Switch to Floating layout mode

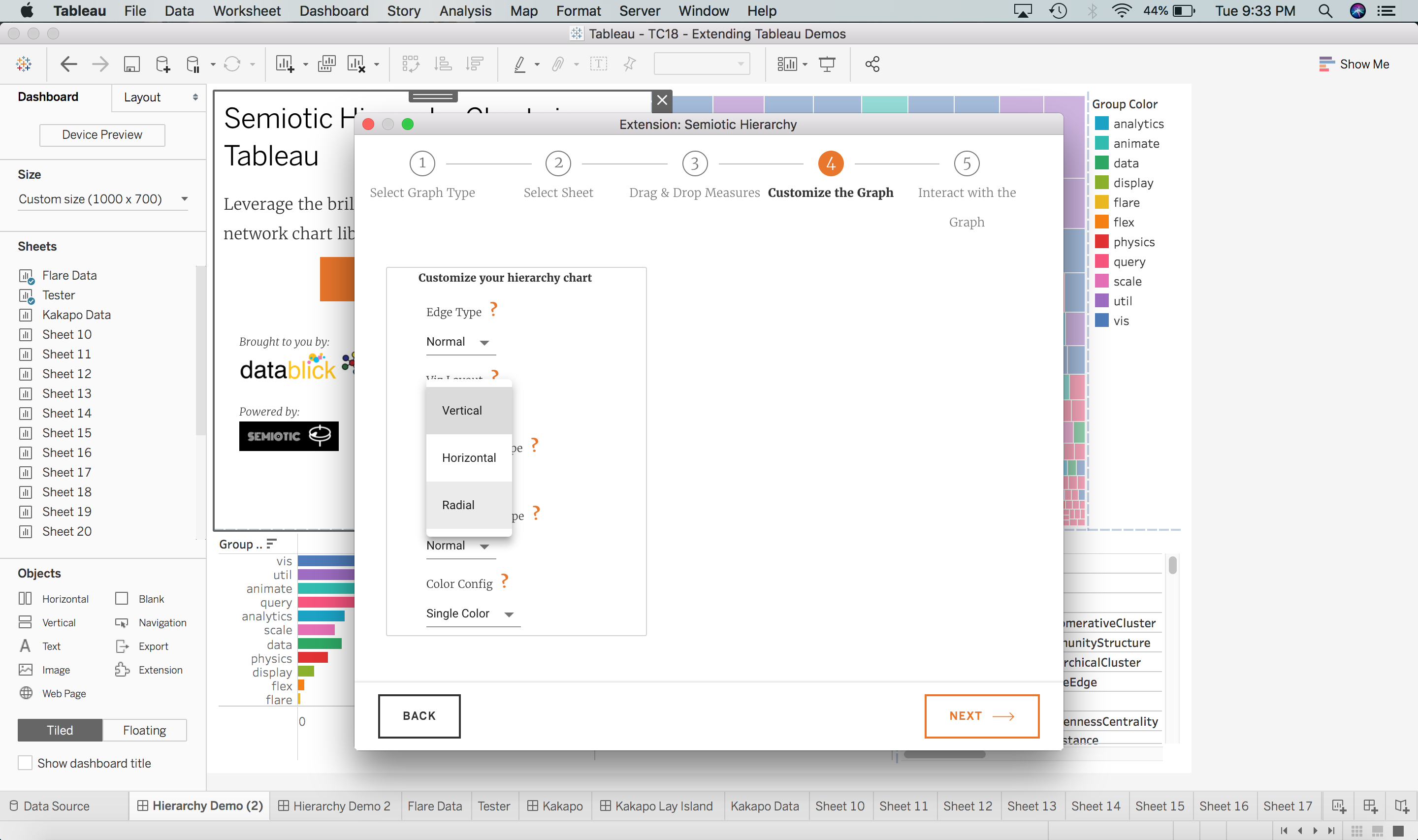click(x=144, y=730)
